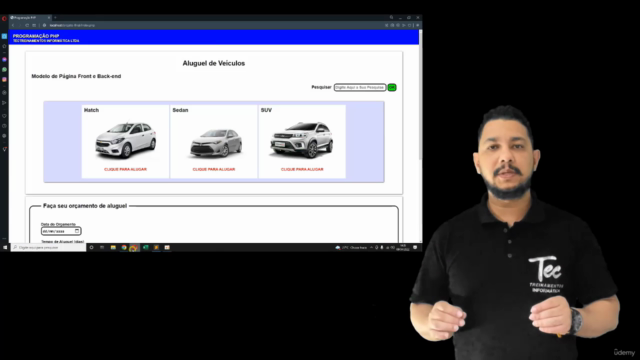Click the Hatch car image
Image resolution: width=640 pixels, height=360 pixels.
(x=125, y=140)
